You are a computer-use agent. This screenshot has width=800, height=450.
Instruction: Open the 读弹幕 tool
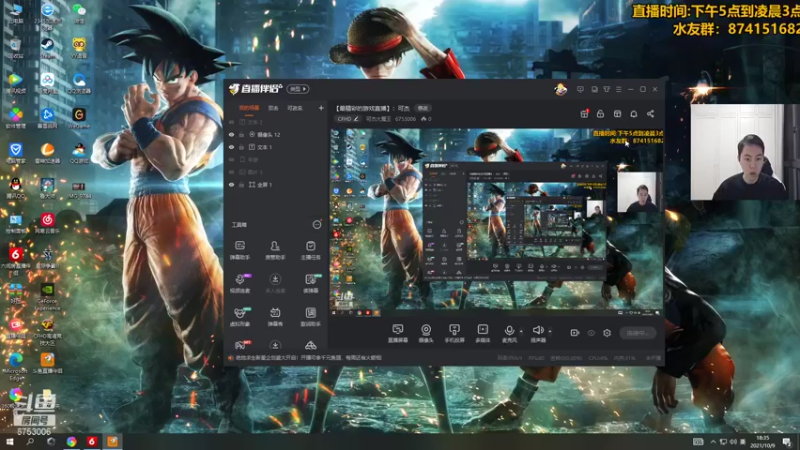coord(310,283)
